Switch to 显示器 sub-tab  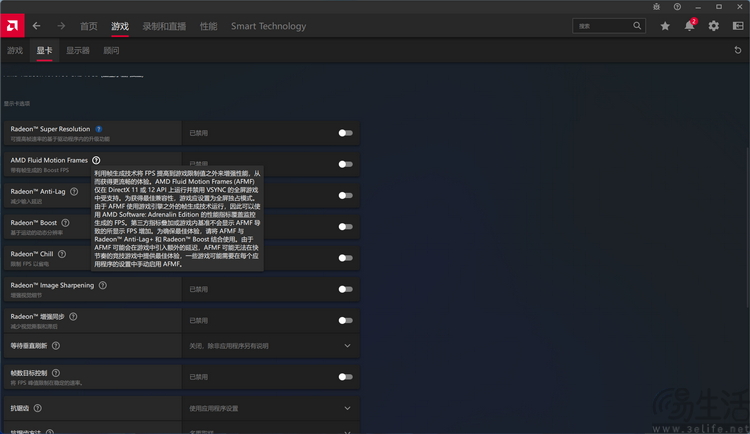click(78, 50)
